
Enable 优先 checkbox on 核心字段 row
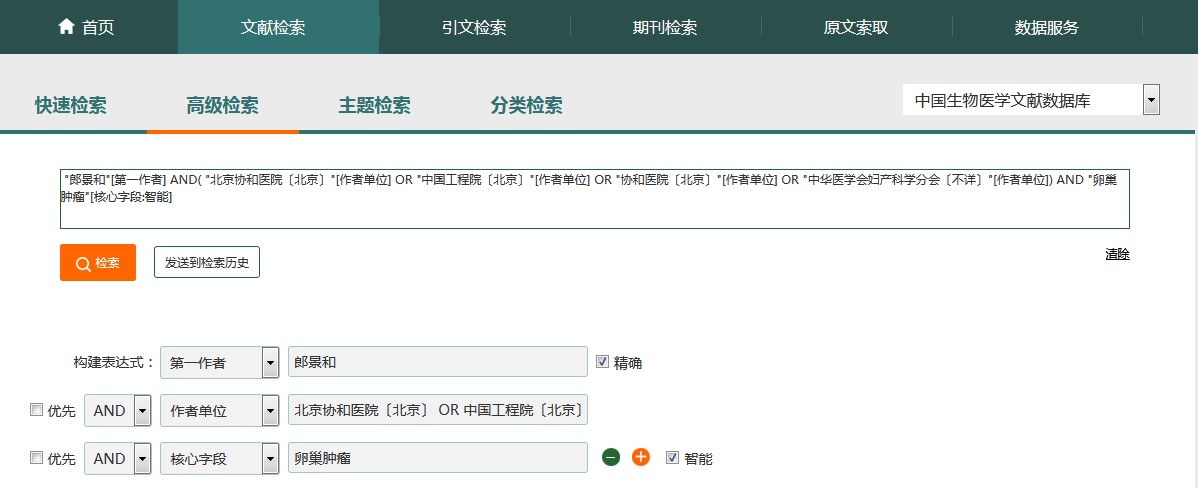[37, 458]
